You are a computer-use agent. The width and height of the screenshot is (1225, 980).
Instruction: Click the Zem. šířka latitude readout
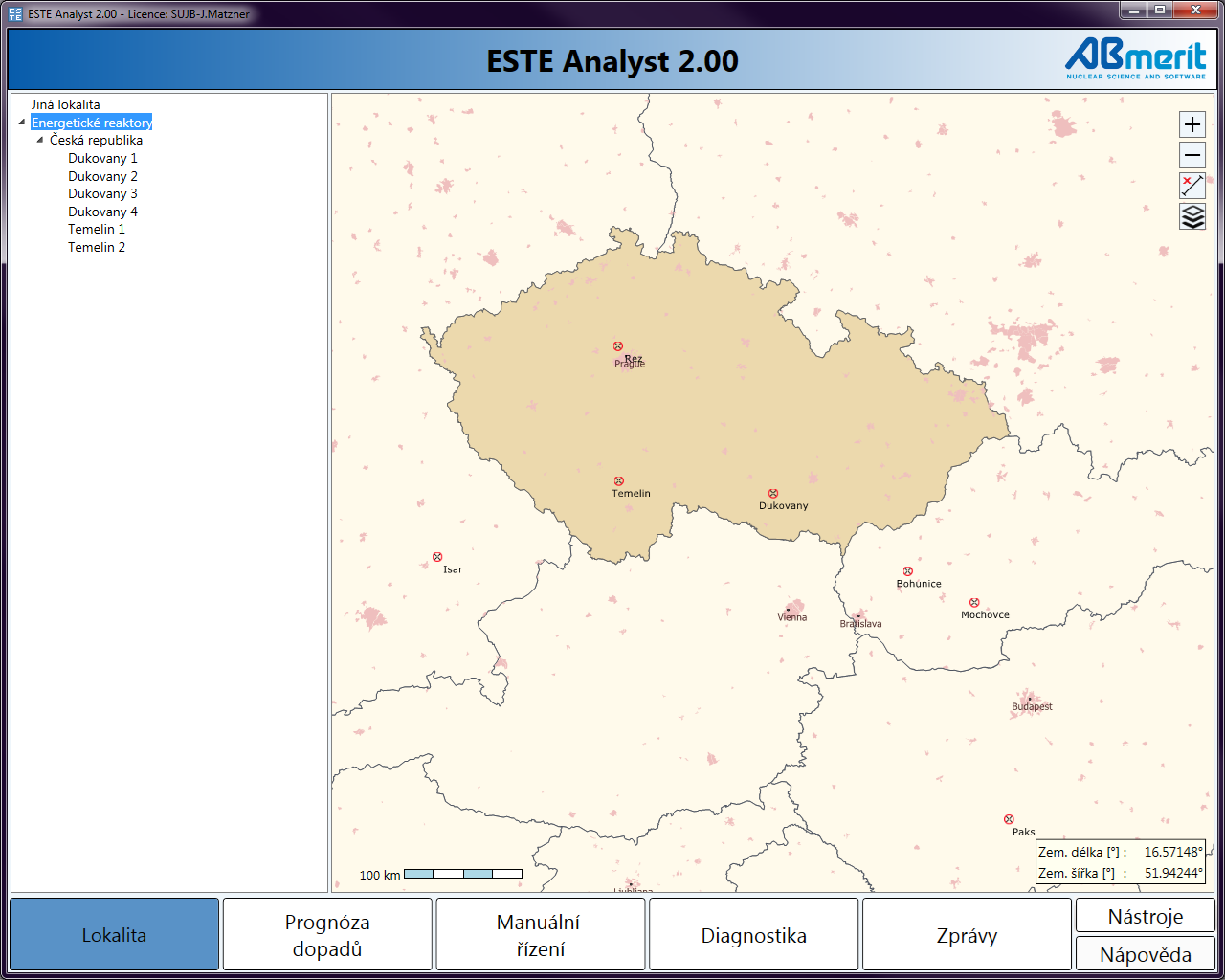click(x=1120, y=873)
